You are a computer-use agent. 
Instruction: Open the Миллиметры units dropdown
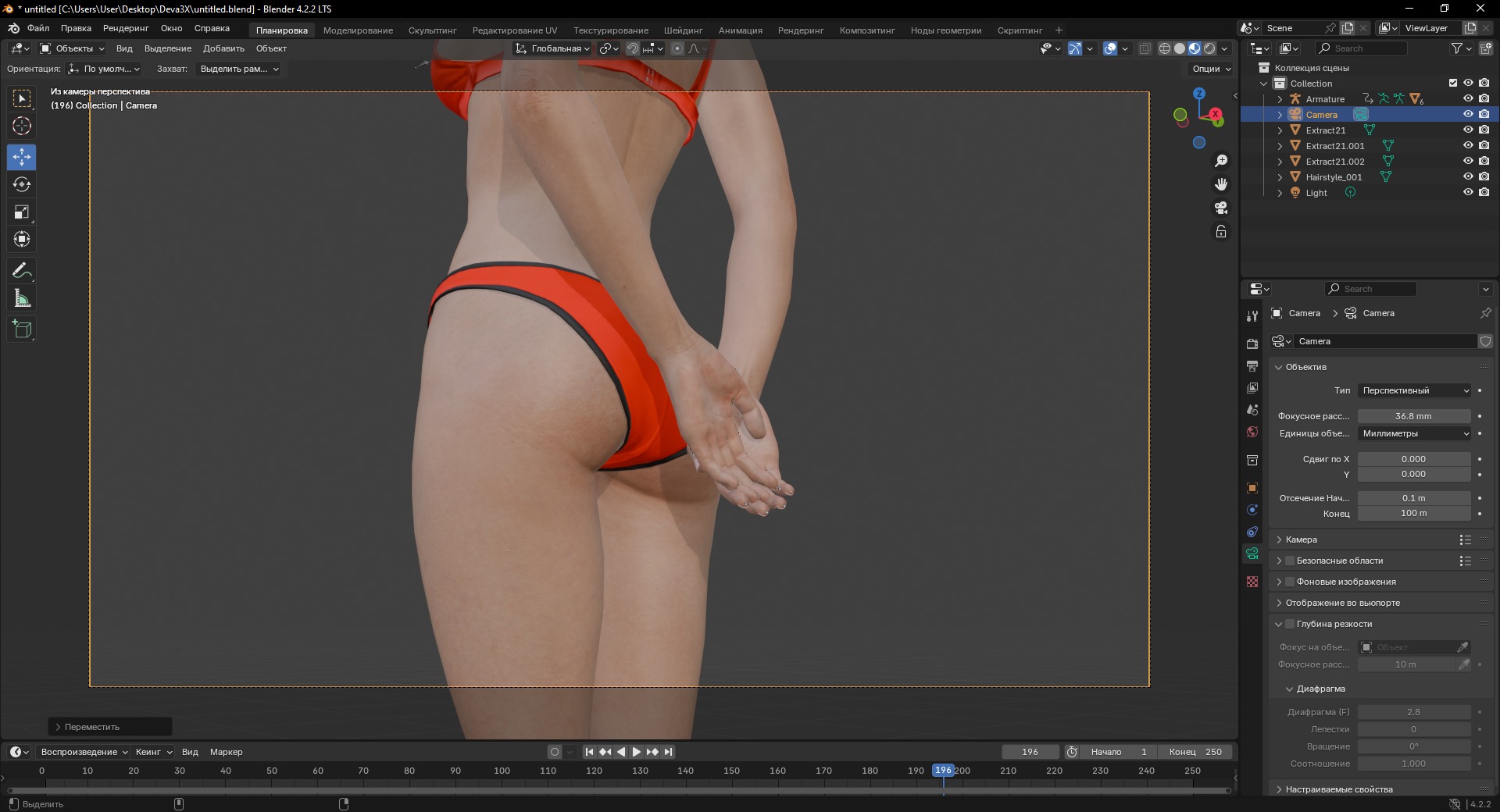click(1415, 433)
